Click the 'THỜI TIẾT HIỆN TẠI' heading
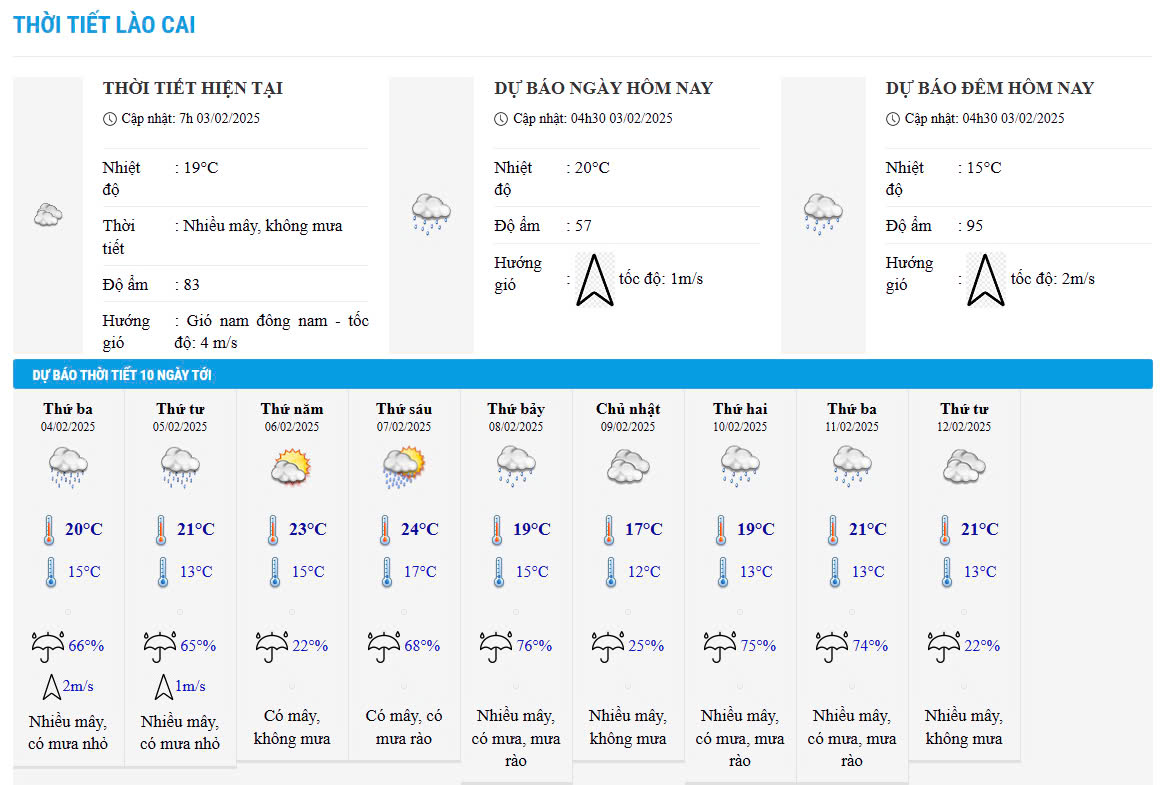 click(193, 88)
